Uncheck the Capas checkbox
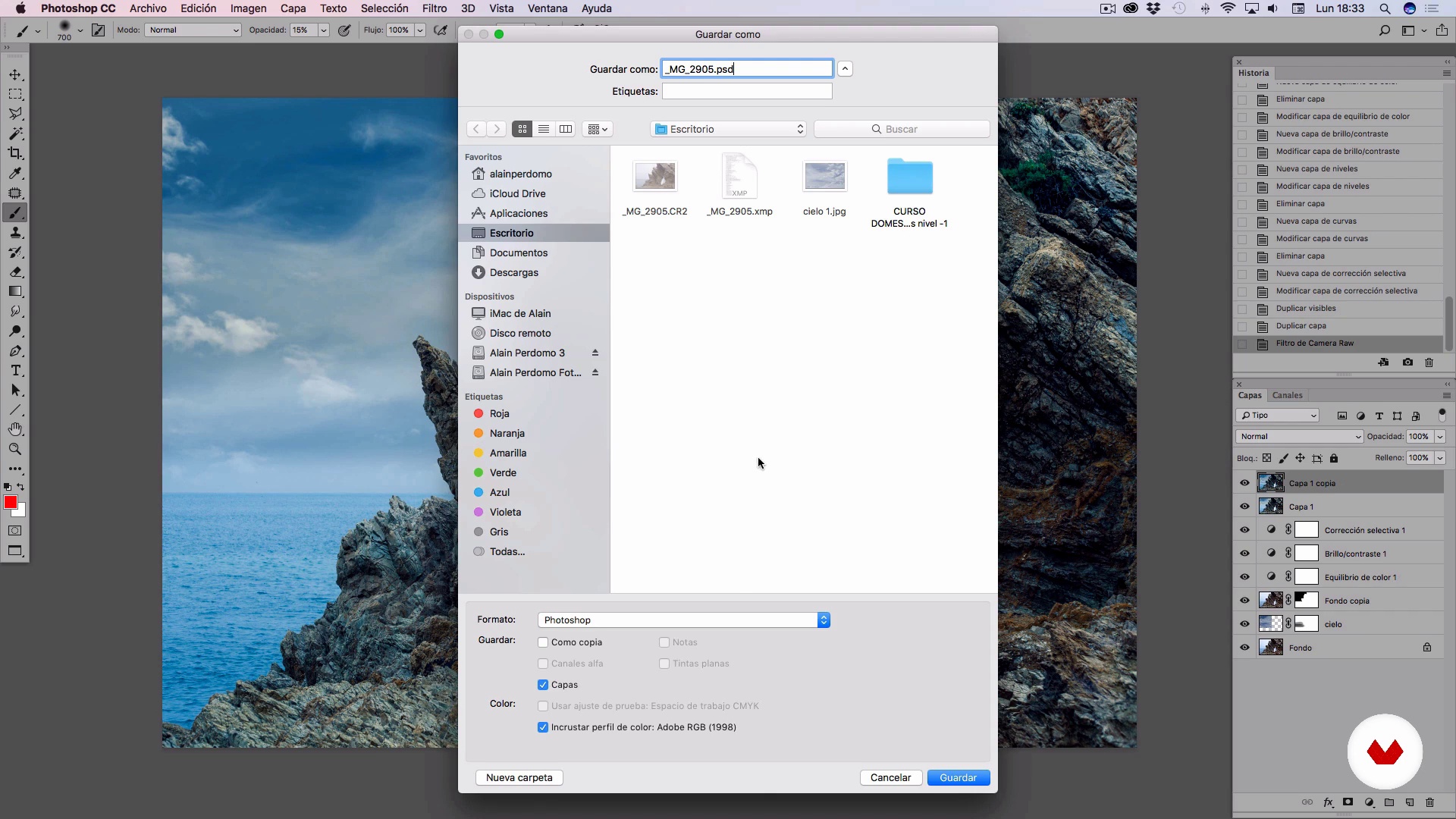 pyautogui.click(x=543, y=685)
